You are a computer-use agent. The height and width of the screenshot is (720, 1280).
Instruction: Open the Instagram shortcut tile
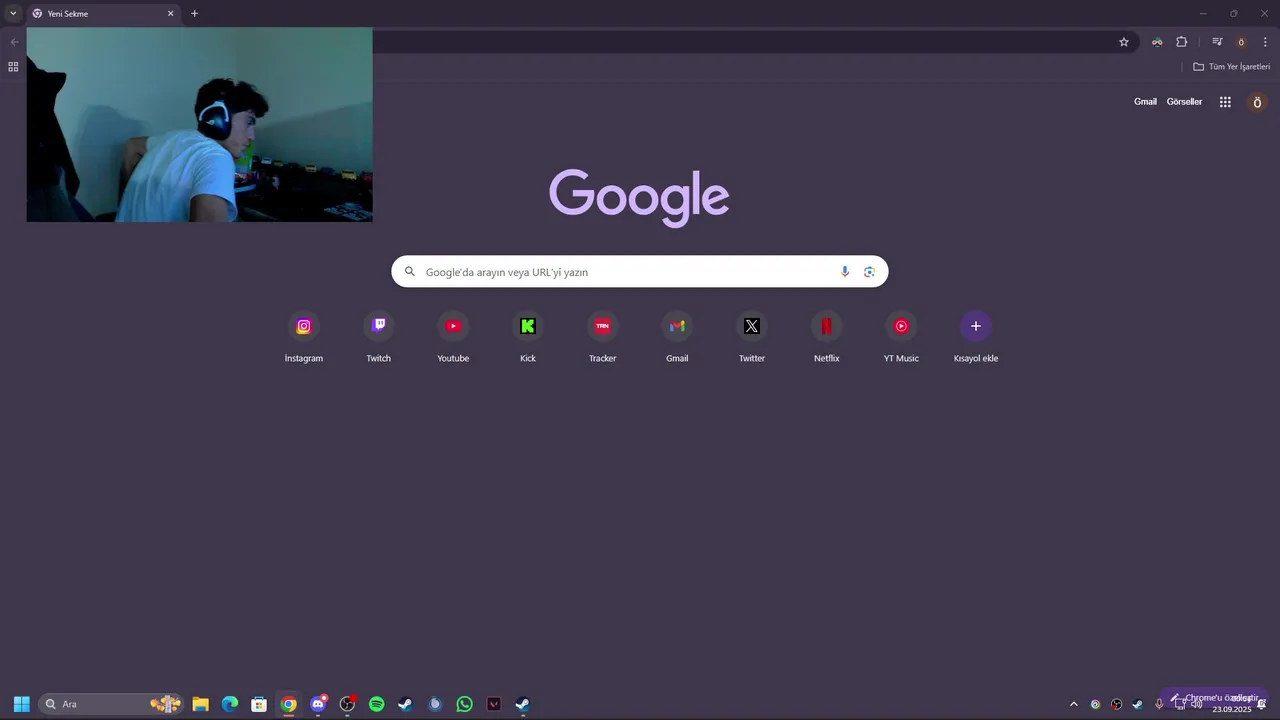tap(304, 337)
